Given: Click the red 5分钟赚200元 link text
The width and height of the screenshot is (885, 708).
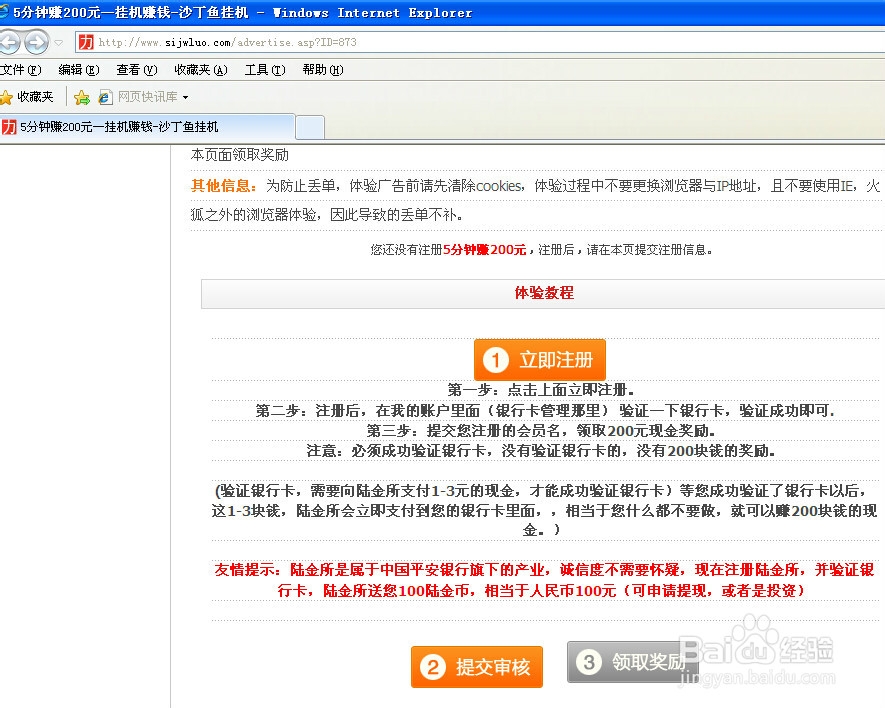Looking at the screenshot, I should pyautogui.click(x=485, y=250).
